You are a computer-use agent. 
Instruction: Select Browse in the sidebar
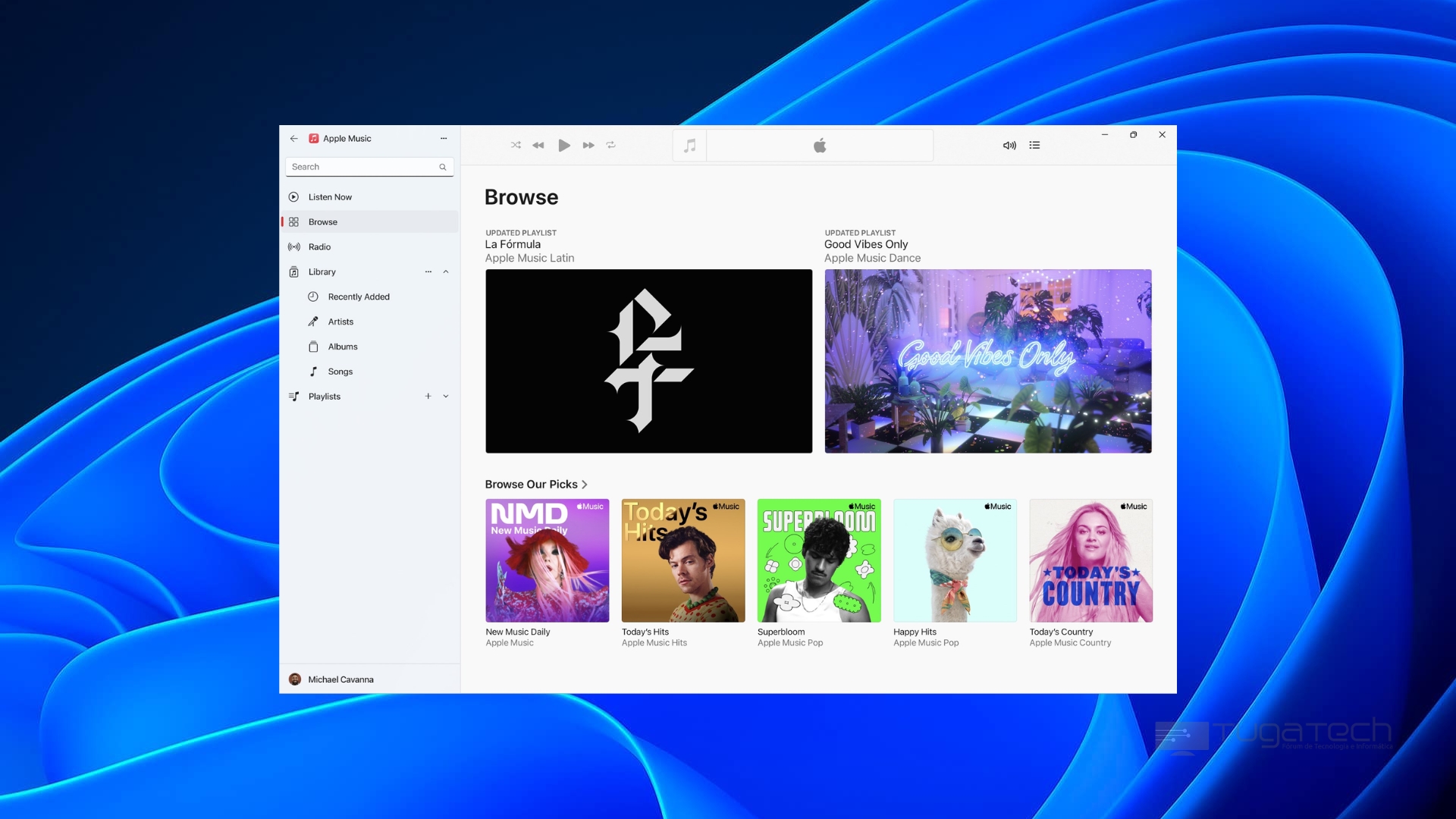click(369, 222)
